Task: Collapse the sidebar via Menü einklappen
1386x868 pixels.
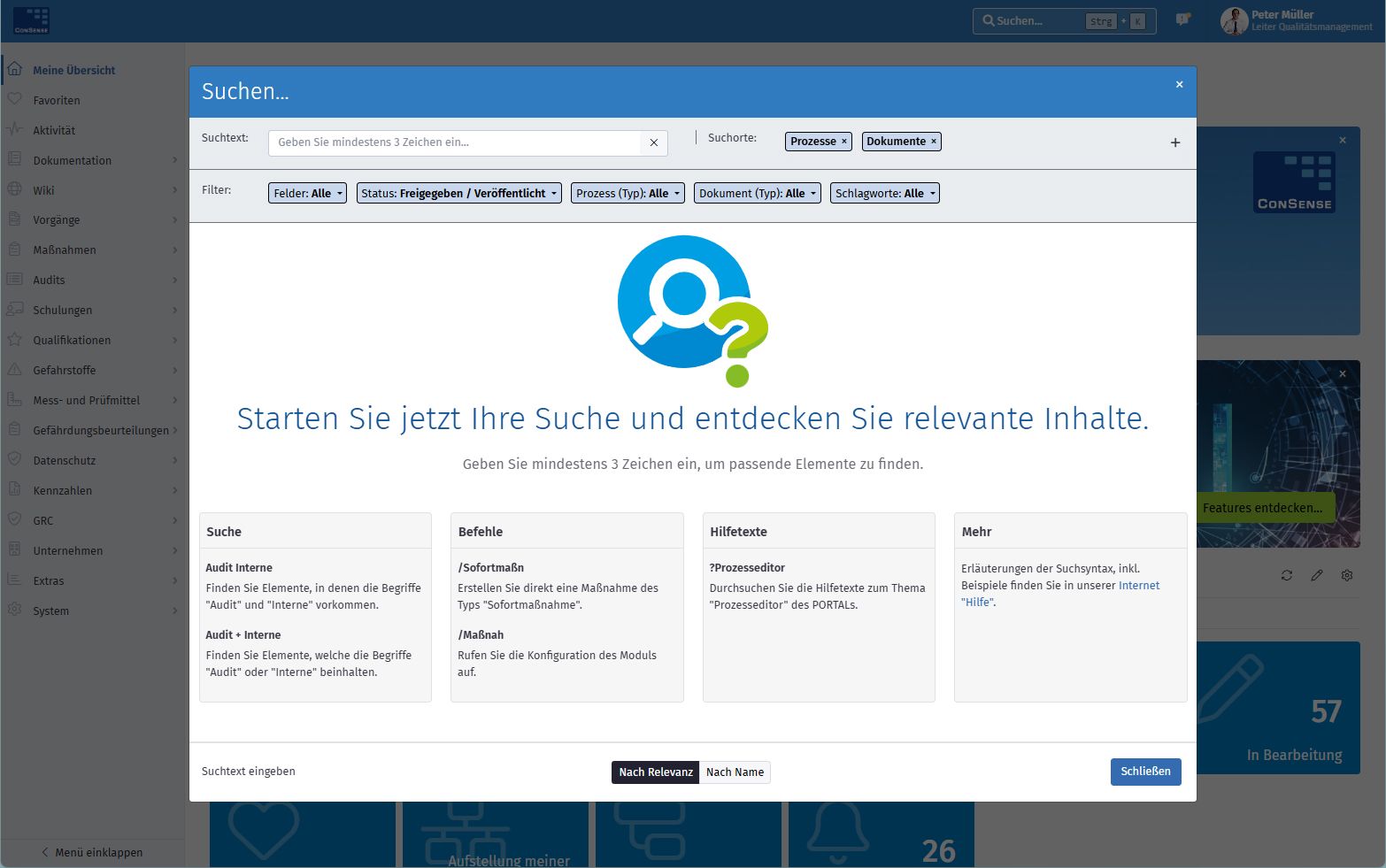Action: click(x=91, y=852)
